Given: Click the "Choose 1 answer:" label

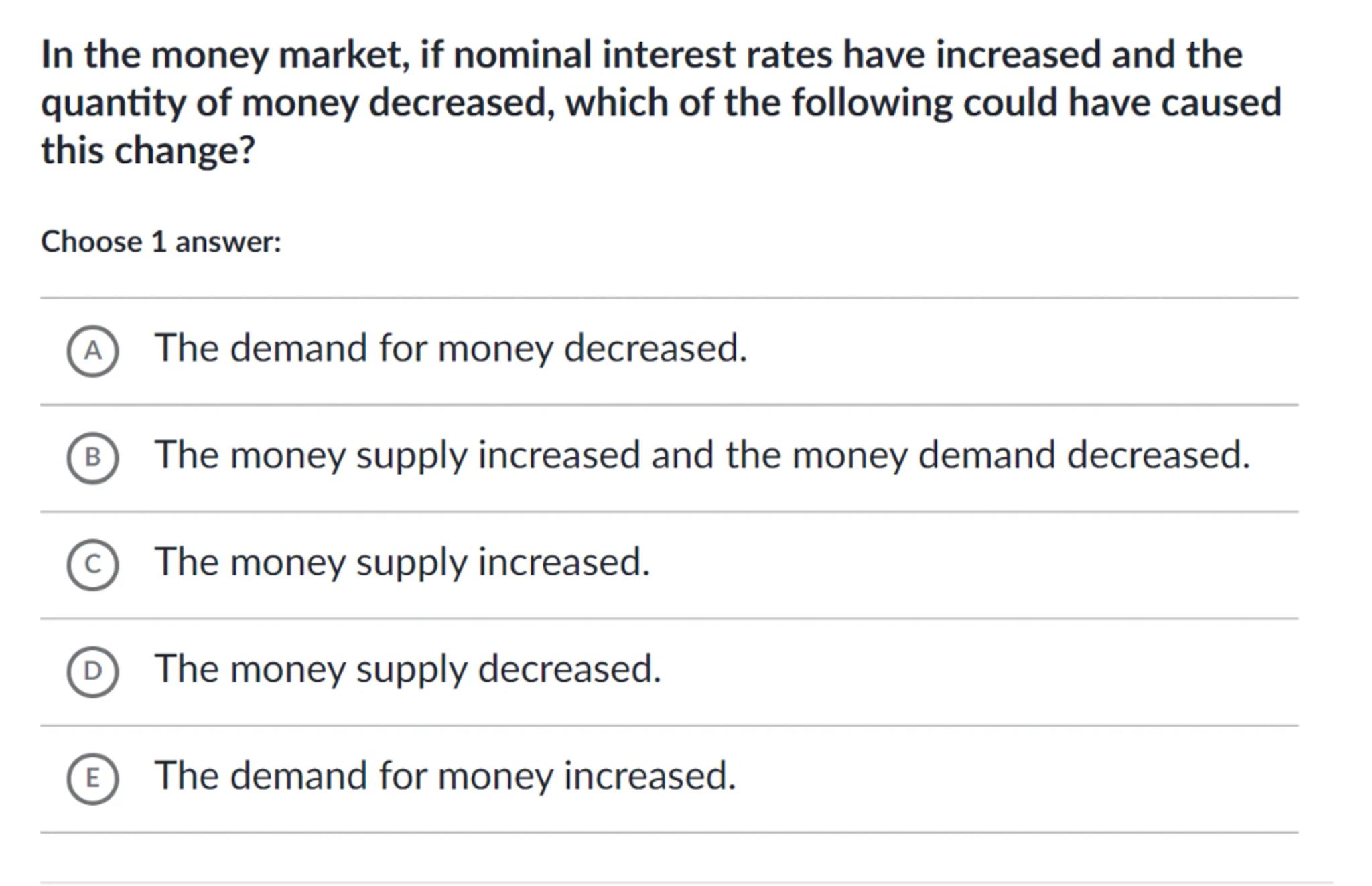Looking at the screenshot, I should [161, 242].
